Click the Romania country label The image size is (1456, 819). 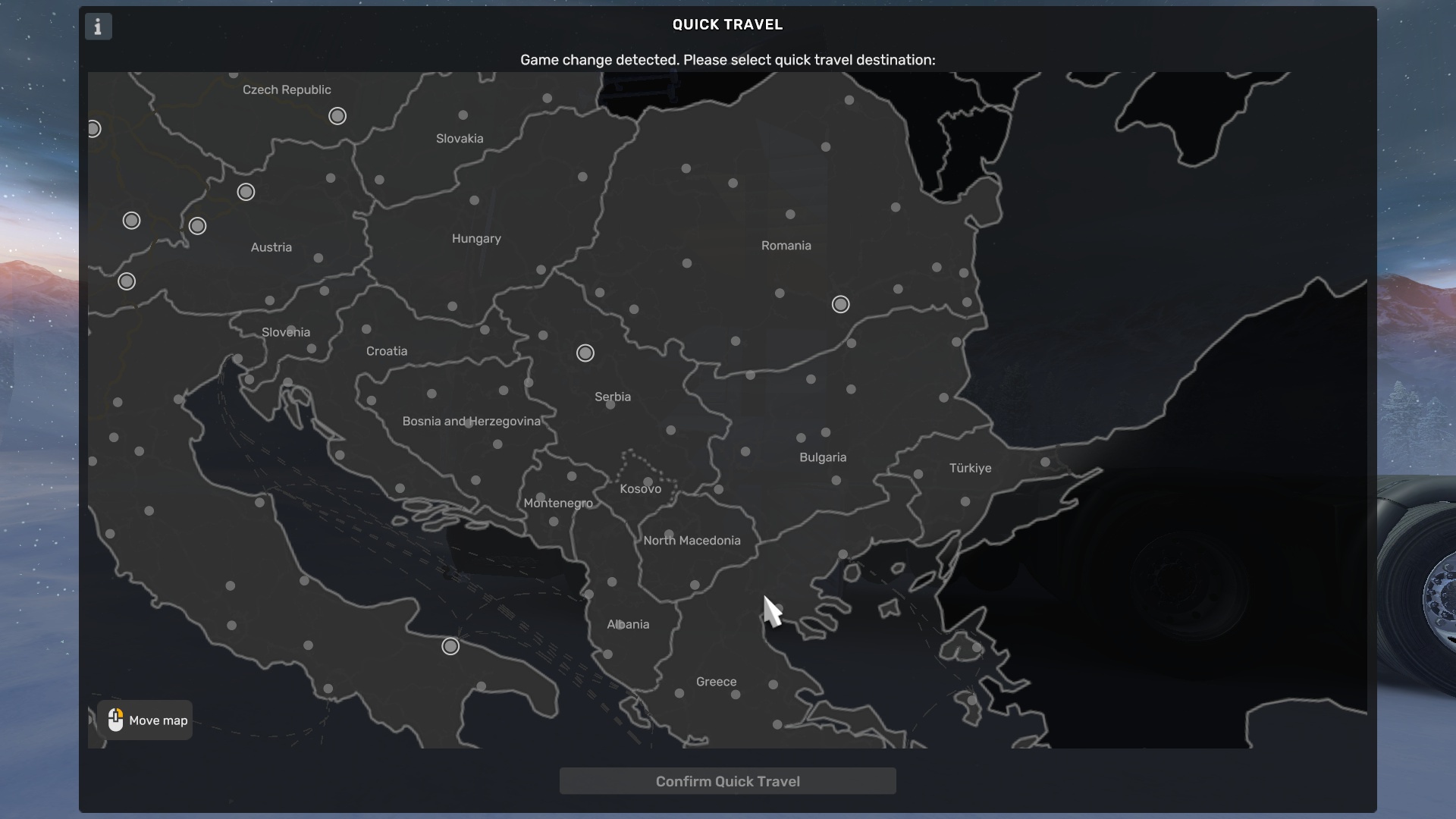pos(786,246)
